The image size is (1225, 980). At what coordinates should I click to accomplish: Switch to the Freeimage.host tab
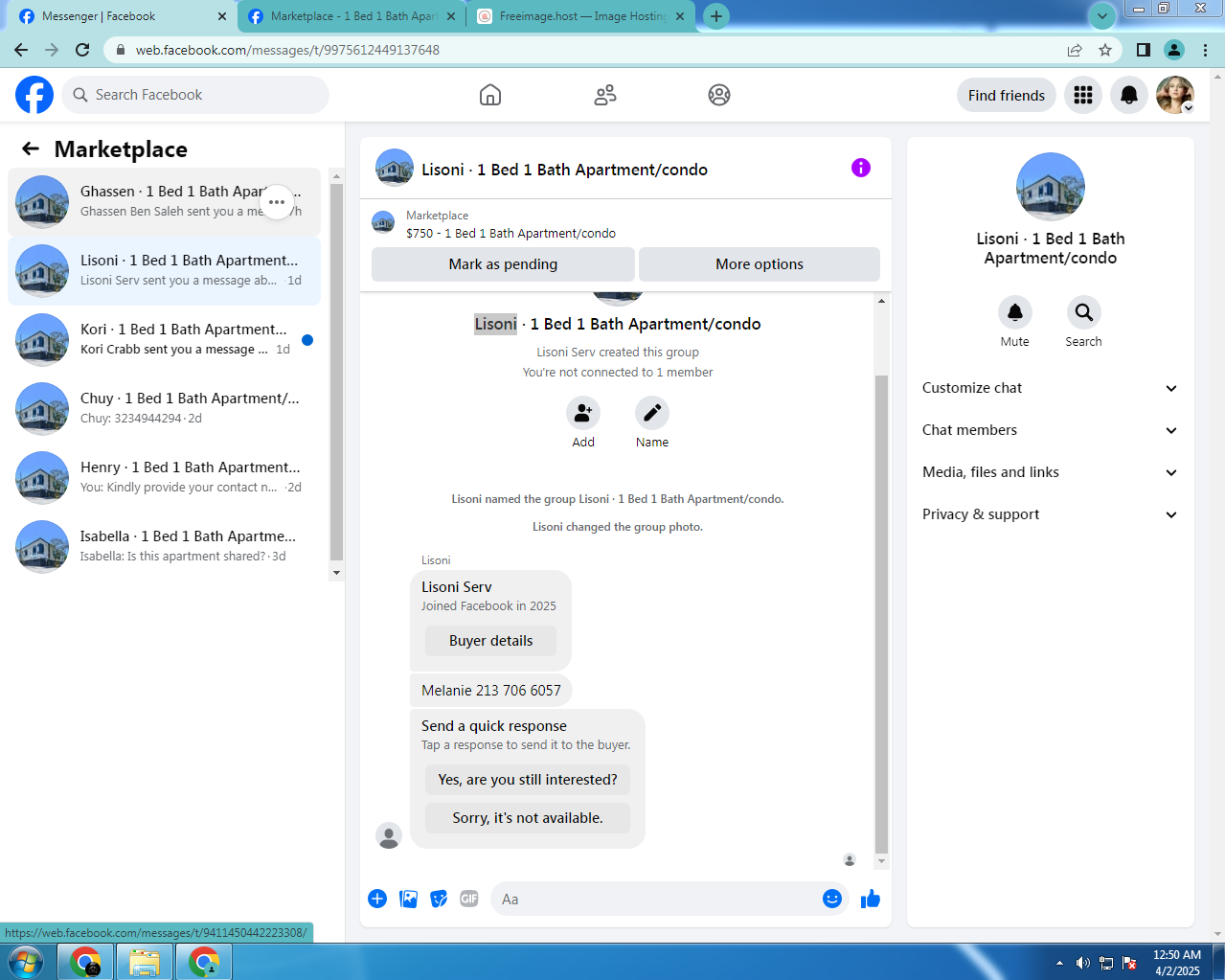582,16
